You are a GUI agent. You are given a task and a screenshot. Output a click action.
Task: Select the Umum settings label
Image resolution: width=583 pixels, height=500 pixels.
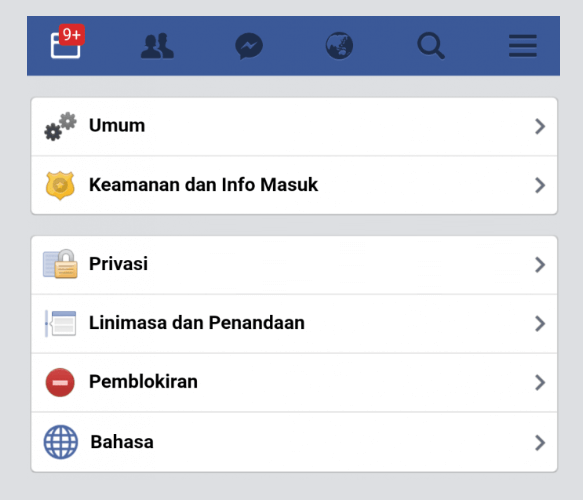tap(117, 125)
